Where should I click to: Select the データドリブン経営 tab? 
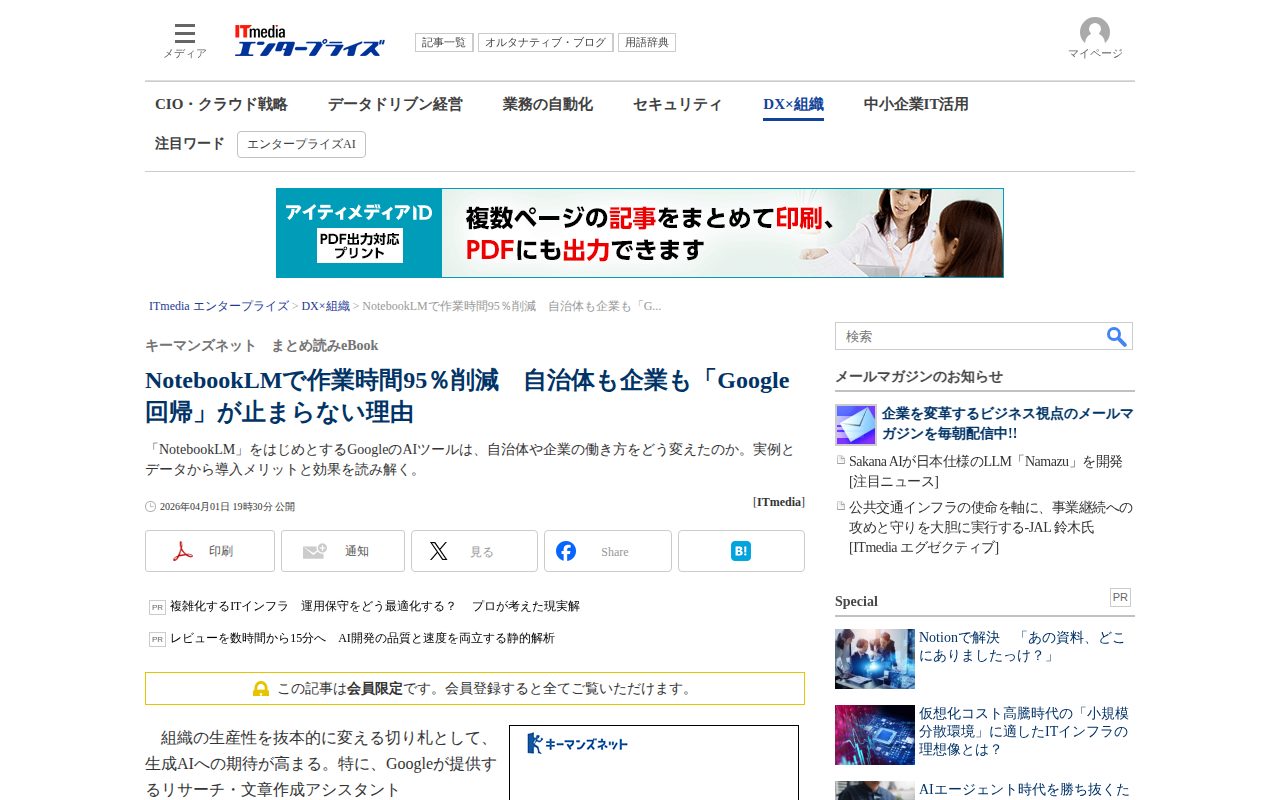395,104
